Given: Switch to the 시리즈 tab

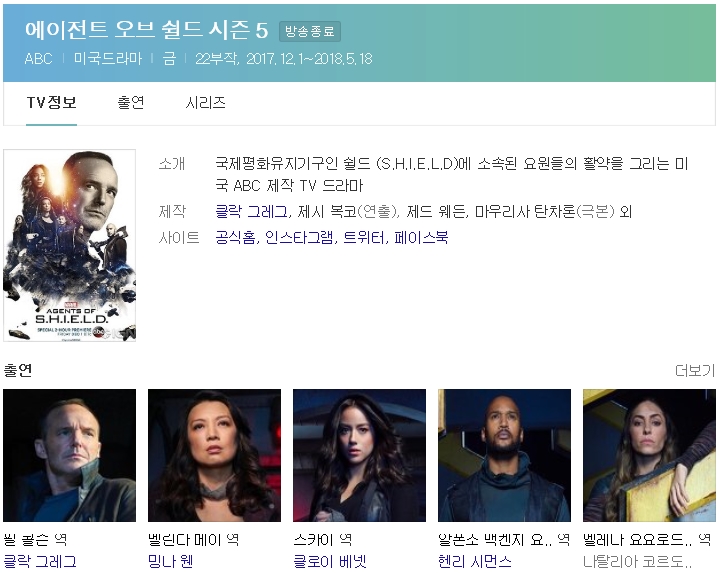Looking at the screenshot, I should coord(205,102).
